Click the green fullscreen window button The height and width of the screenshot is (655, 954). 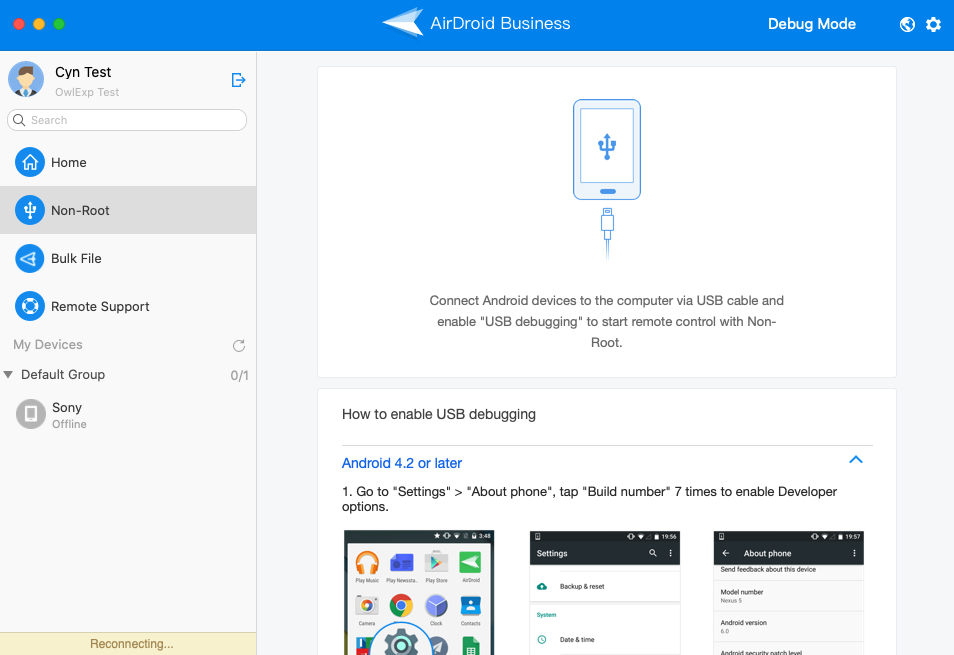pyautogui.click(x=59, y=24)
